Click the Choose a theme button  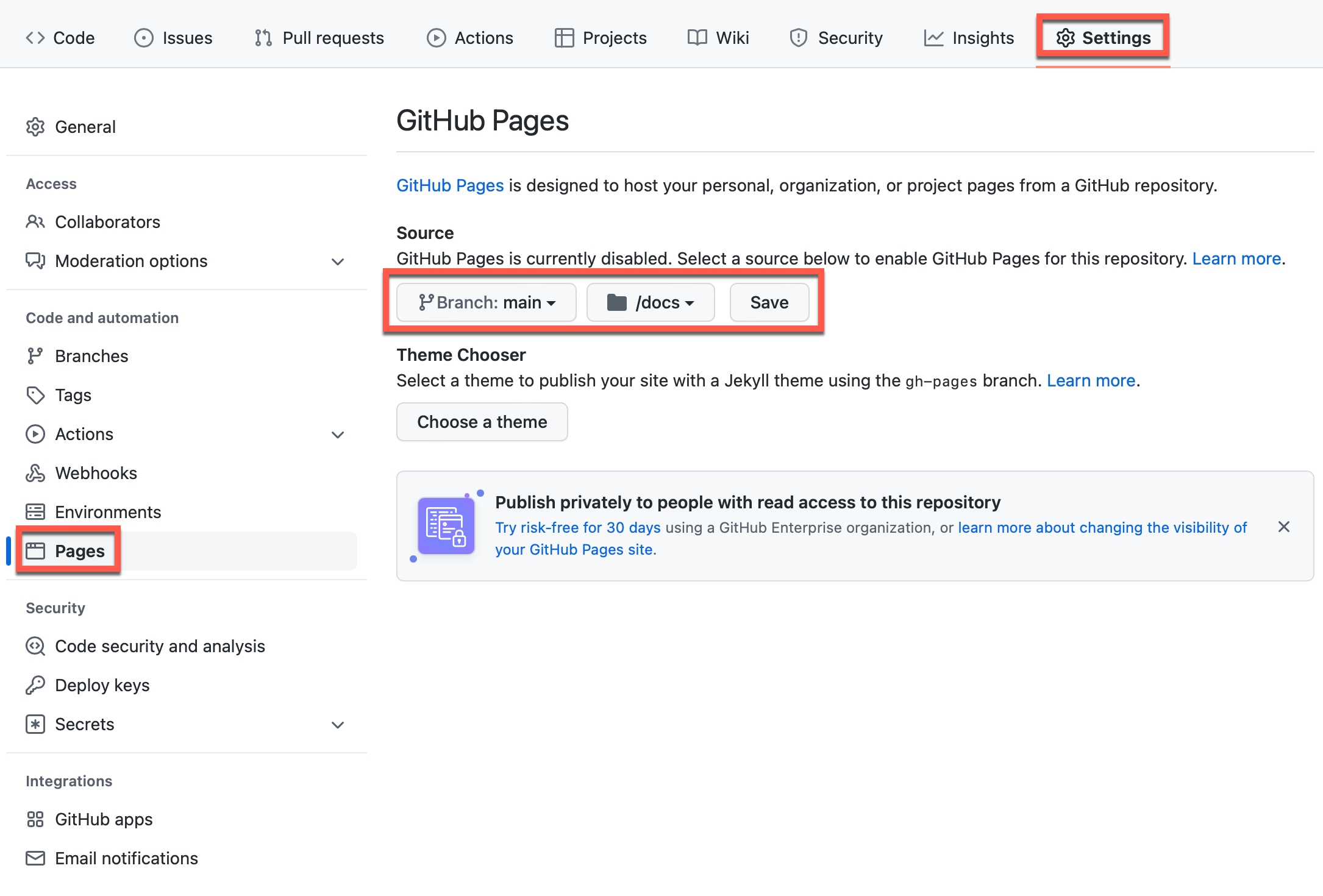(x=482, y=421)
